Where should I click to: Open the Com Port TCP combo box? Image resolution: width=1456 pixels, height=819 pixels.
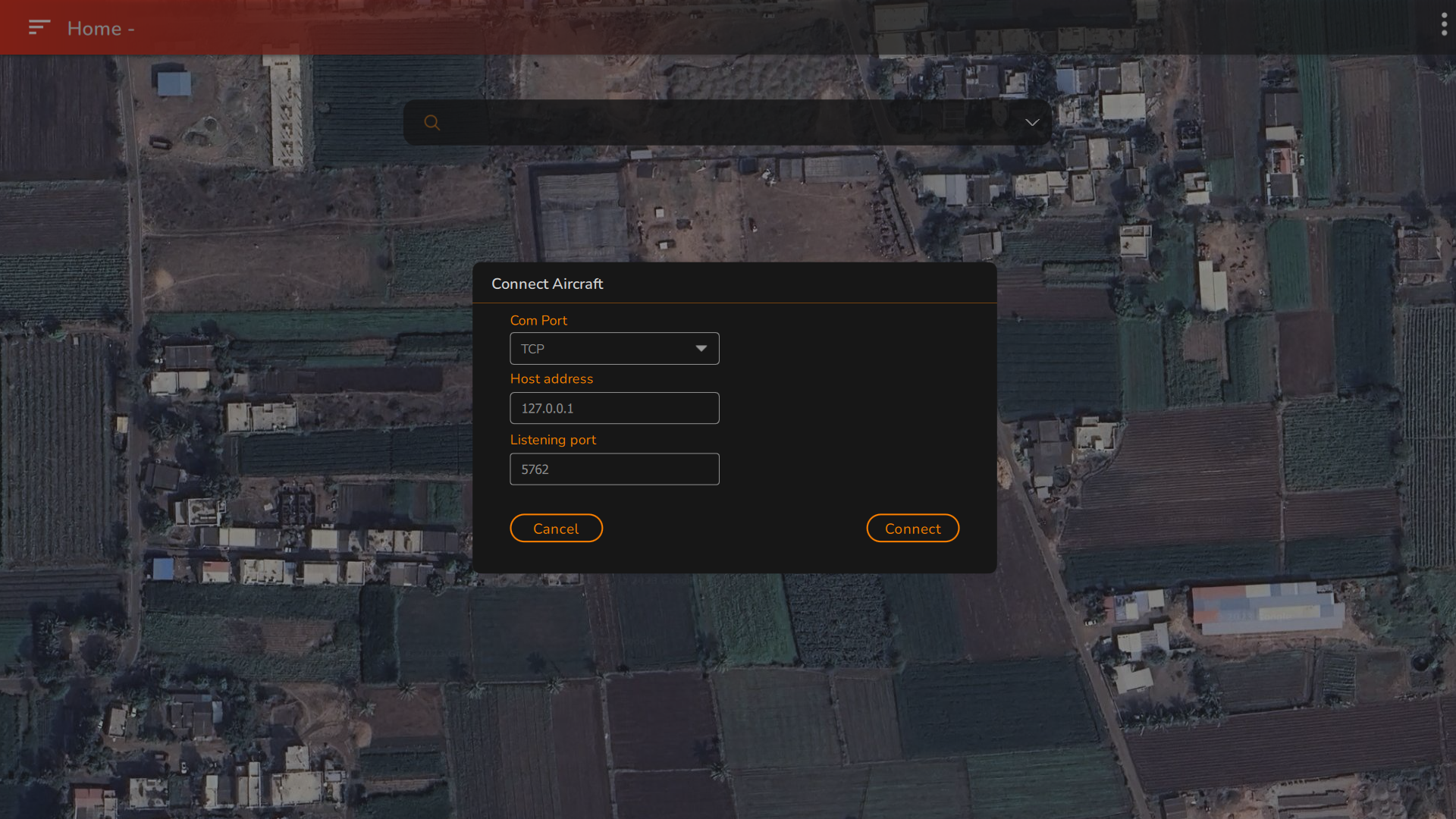[599, 349]
